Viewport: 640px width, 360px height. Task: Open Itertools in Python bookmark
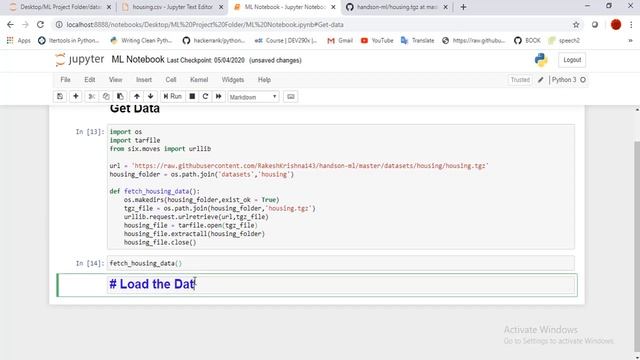69,40
